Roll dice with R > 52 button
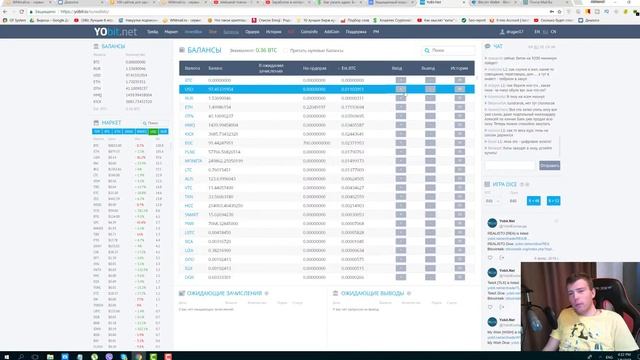The height and width of the screenshot is (360, 640). (553, 201)
